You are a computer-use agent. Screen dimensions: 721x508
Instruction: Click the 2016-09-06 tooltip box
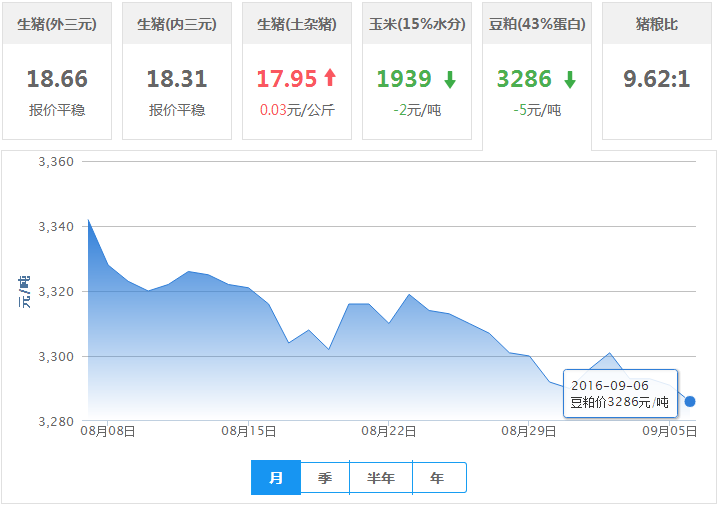click(620, 394)
